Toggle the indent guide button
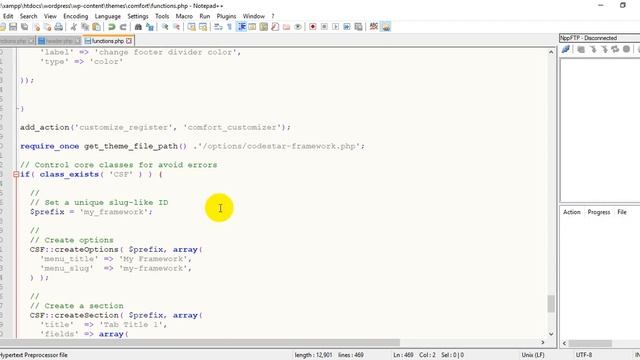Image resolution: width=640 pixels, height=360 pixels. click(x=241, y=27)
